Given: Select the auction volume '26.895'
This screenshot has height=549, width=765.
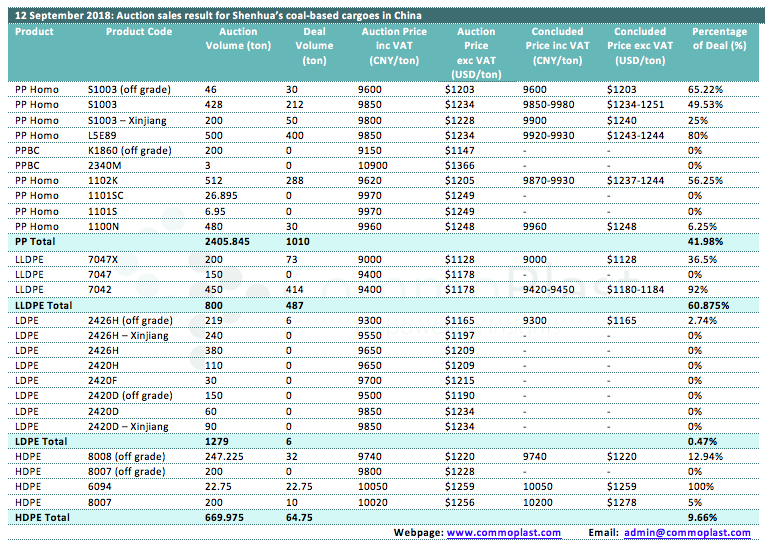Looking at the screenshot, I should pos(221,196).
